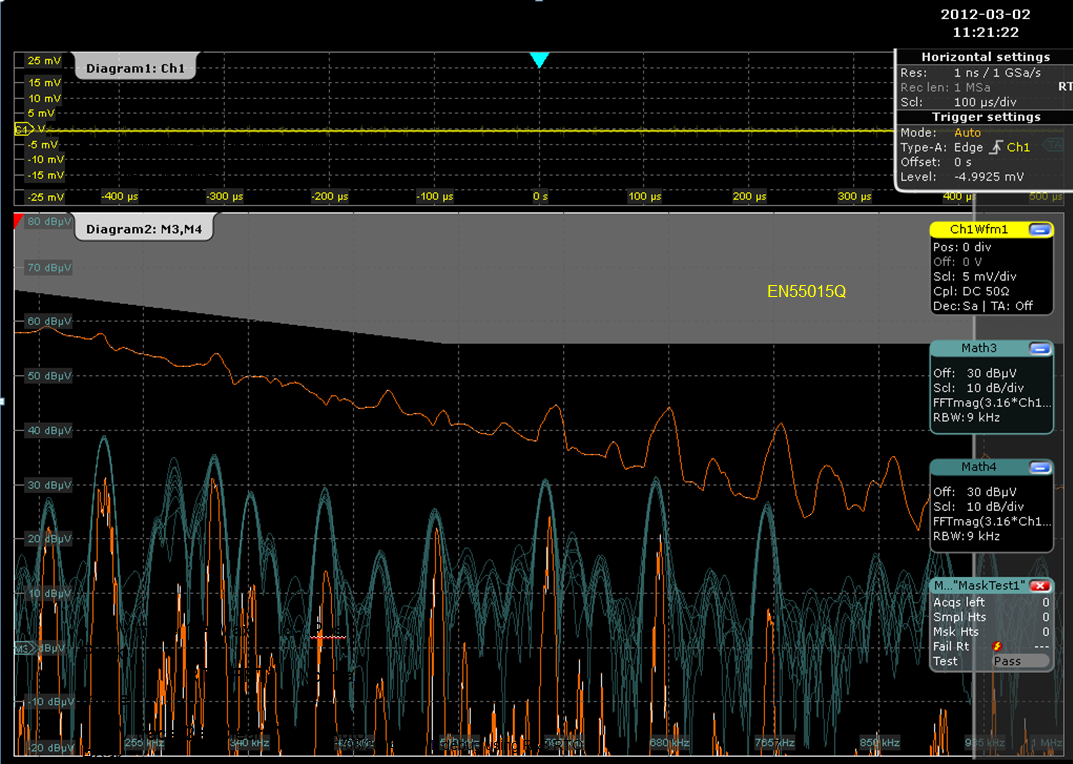The width and height of the screenshot is (1073, 764).
Task: Click the Fail Rt lightning icon
Action: [997, 646]
